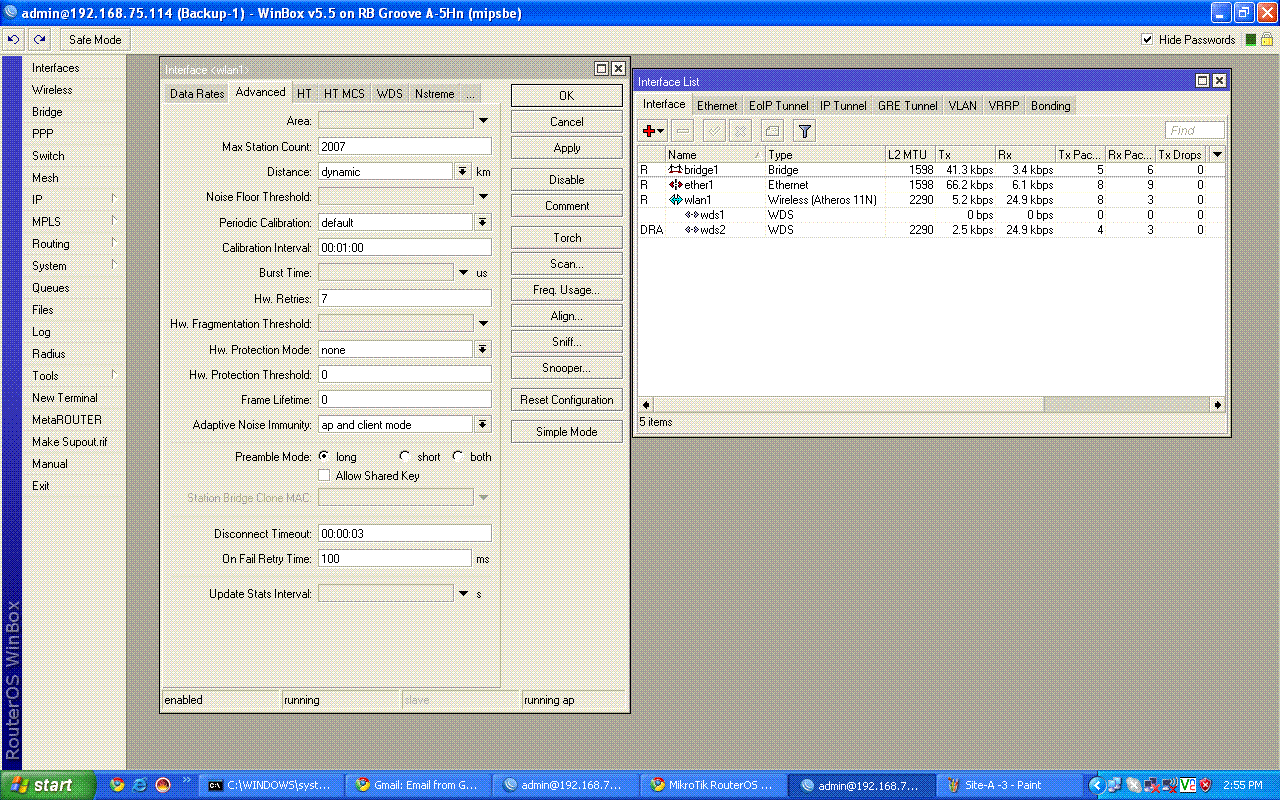Viewport: 1280px width, 800px height.
Task: Expand the Burst Time field arrow
Action: pyautogui.click(x=463, y=273)
